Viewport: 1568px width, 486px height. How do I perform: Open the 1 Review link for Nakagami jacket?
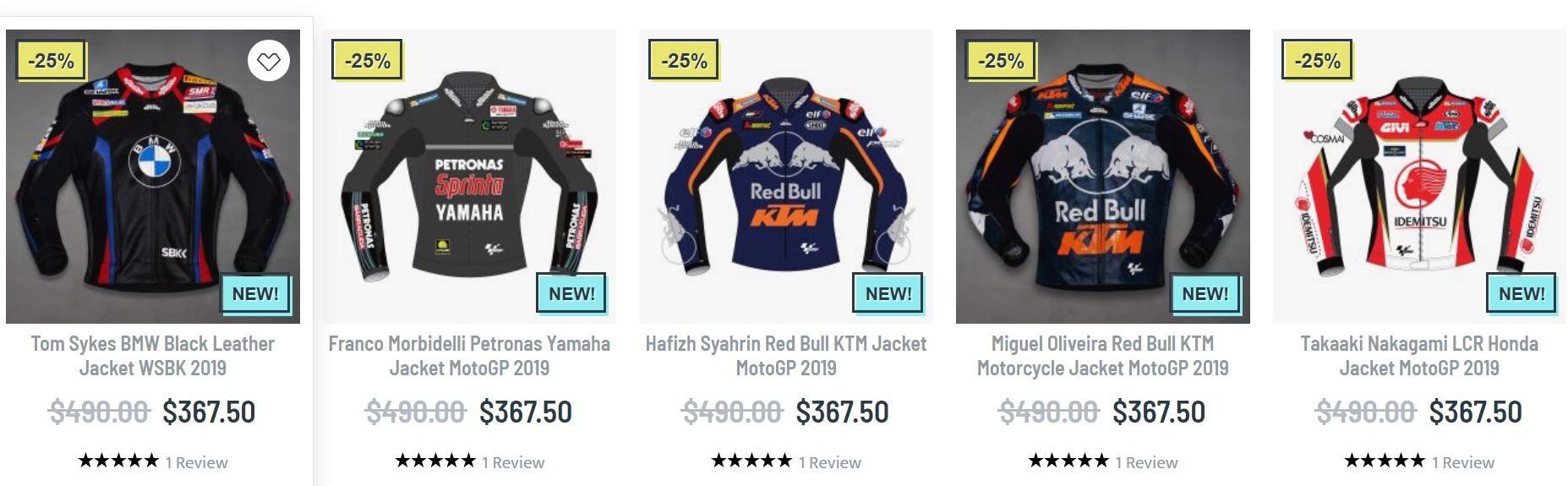1463,462
